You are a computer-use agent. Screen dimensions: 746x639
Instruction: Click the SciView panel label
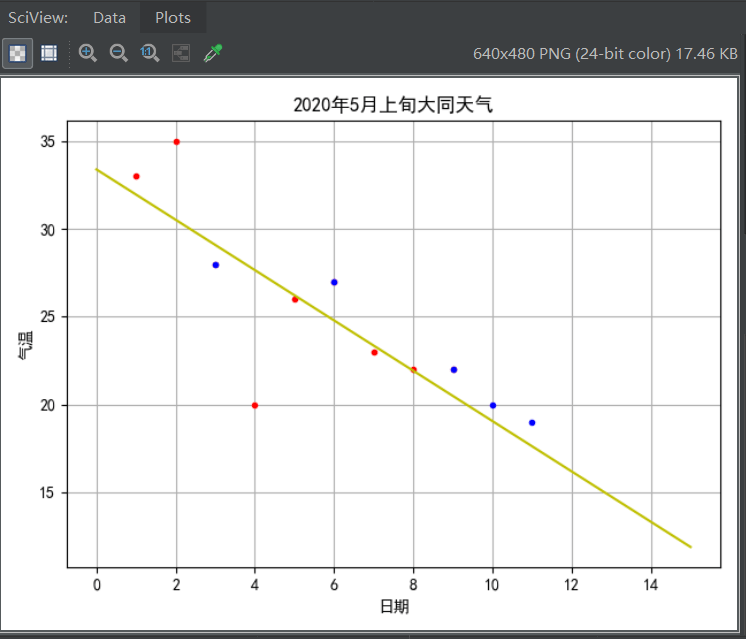pyautogui.click(x=38, y=18)
